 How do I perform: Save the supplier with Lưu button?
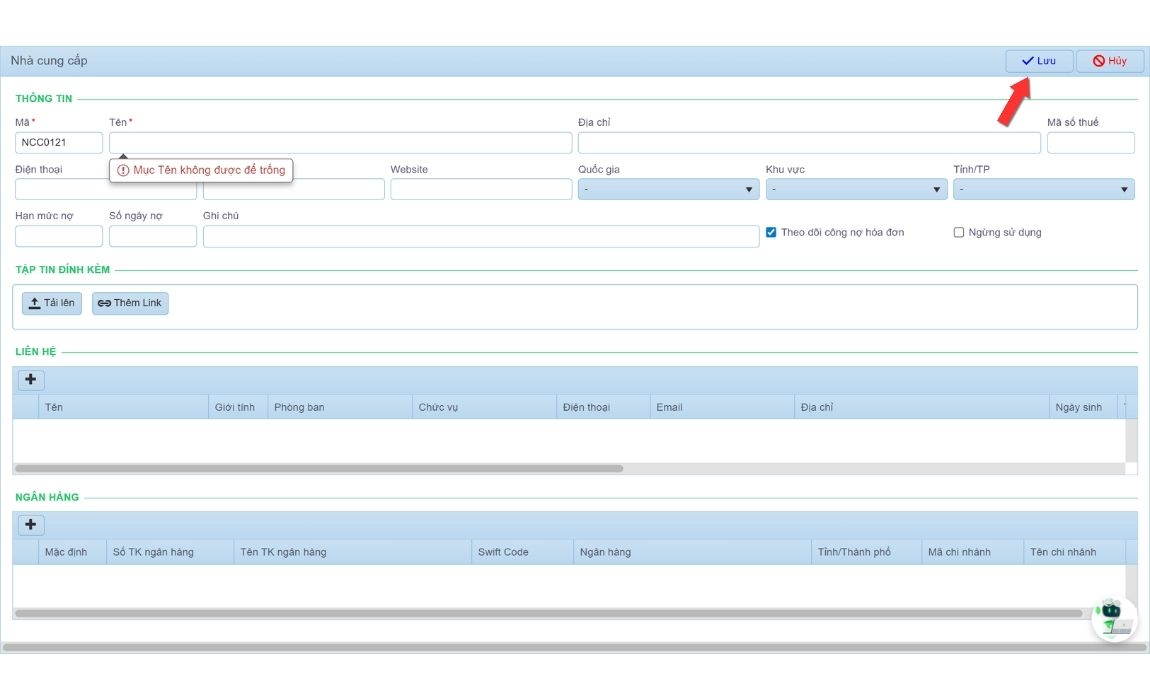coord(1038,61)
